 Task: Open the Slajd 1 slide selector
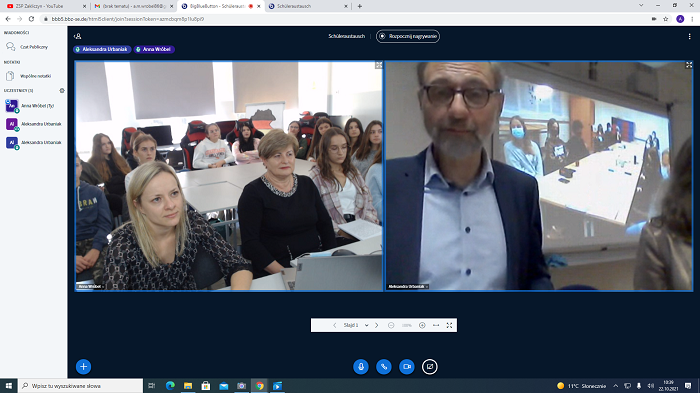(356, 325)
